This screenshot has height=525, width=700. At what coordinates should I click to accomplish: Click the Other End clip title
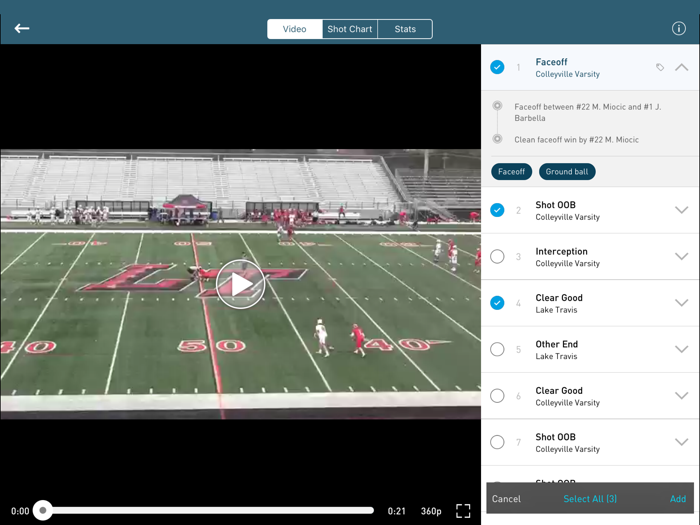(557, 344)
